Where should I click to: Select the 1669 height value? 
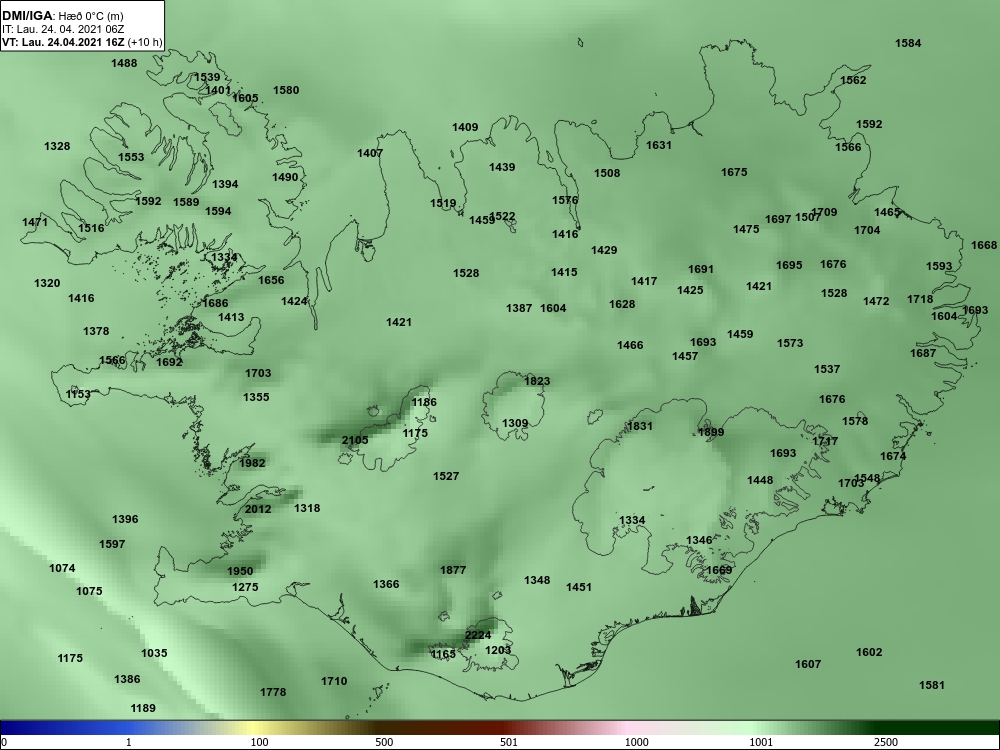coord(719,570)
